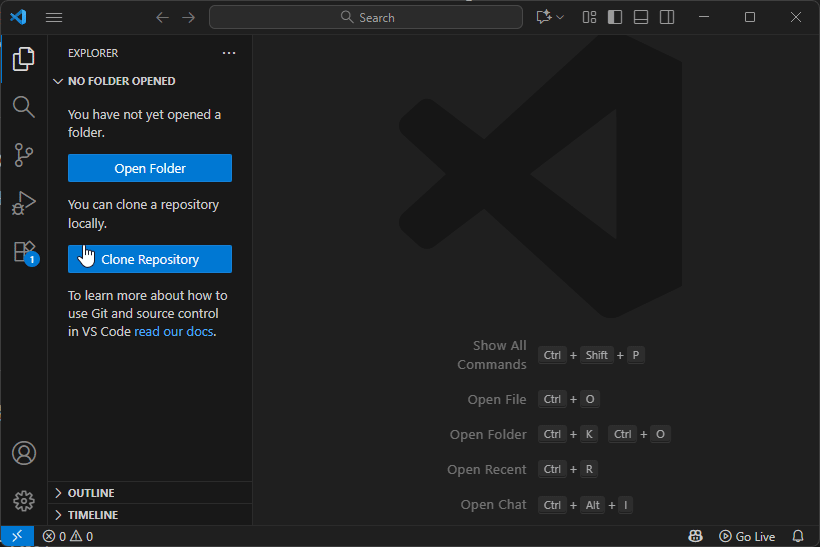This screenshot has height=547, width=820.
Task: Click the VS Code logo icon
Action: tap(18, 17)
